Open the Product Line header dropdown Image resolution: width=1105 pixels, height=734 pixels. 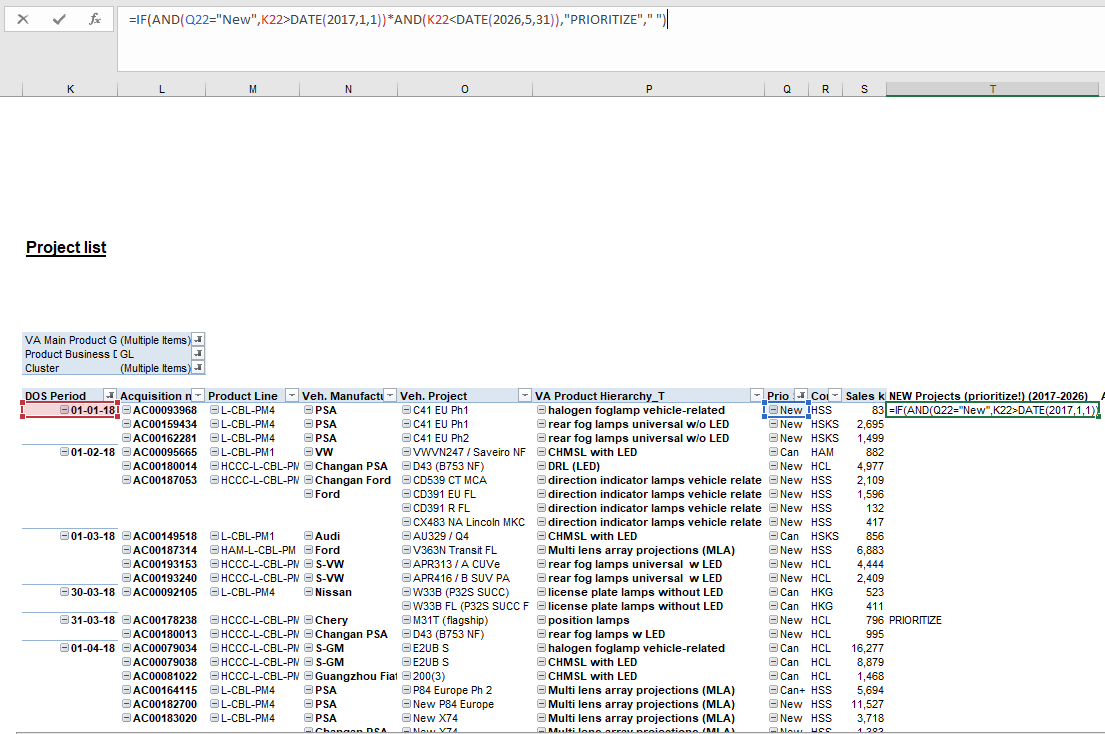[x=292, y=395]
